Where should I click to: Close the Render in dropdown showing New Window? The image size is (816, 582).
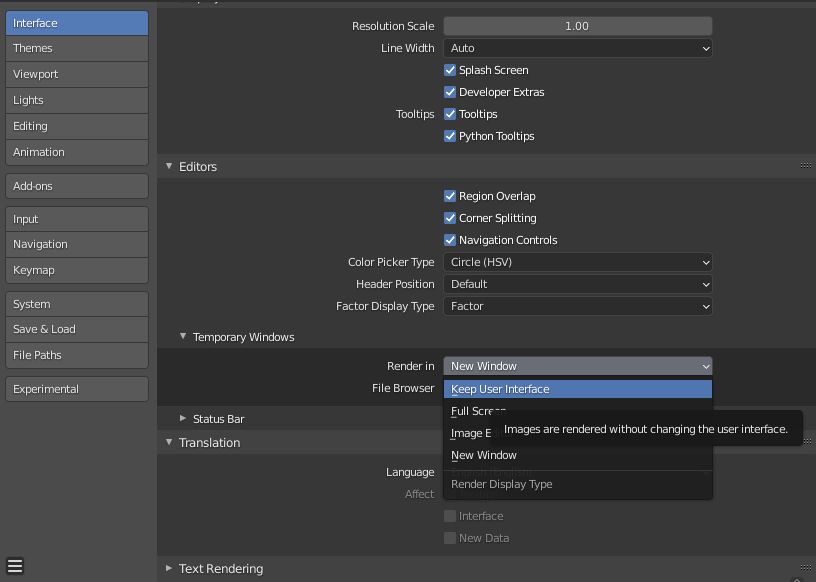pos(578,366)
